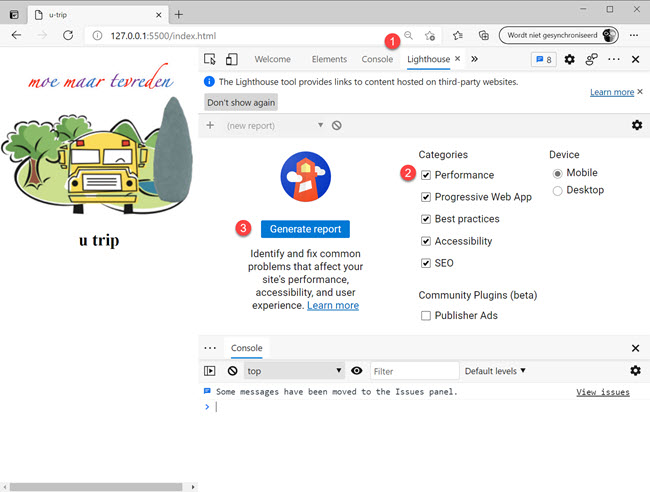Screen dimensions: 650x492
Task: Toggle the Progressive Web App checkbox
Action: point(426,197)
